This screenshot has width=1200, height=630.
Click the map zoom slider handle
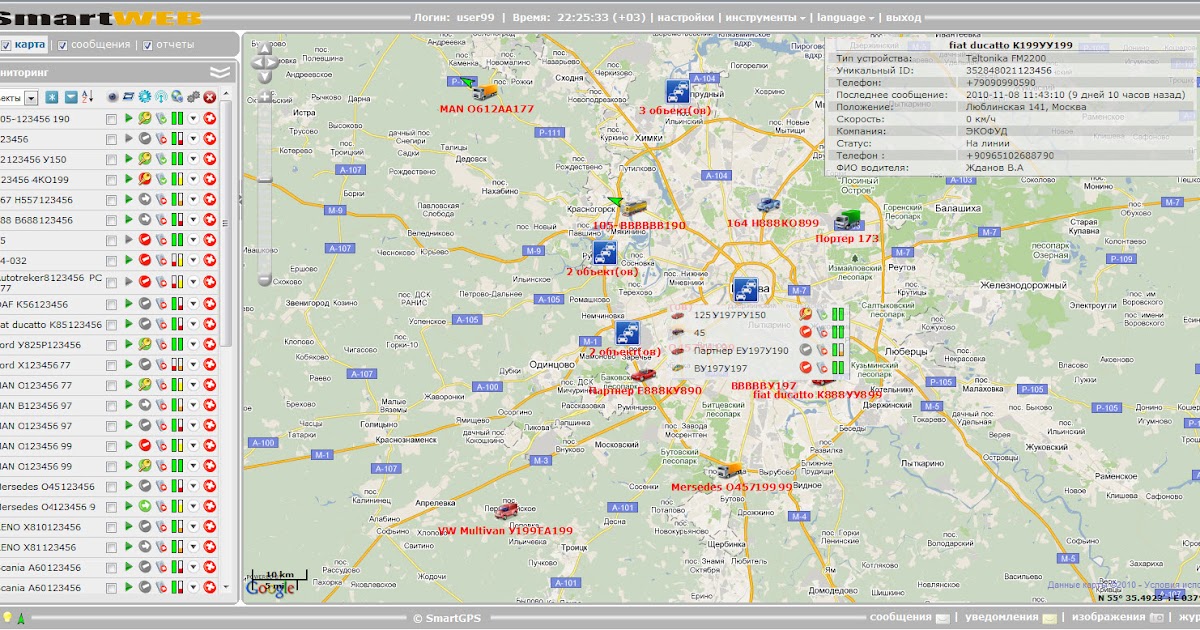(x=265, y=179)
